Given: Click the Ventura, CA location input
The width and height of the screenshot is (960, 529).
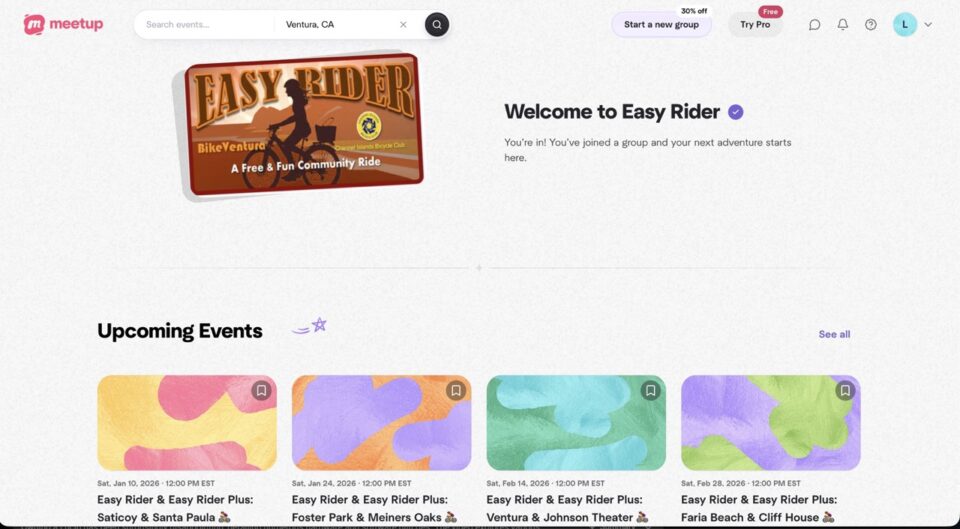Looking at the screenshot, I should click(338, 24).
